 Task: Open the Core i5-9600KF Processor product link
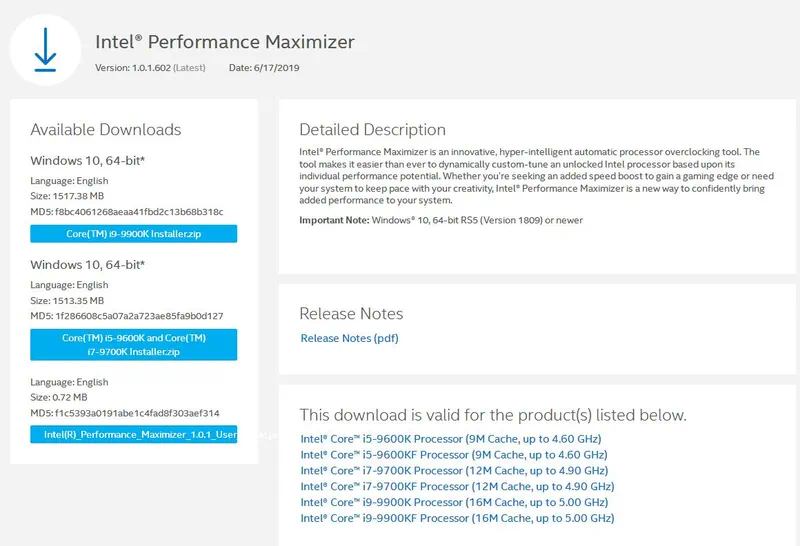coord(453,454)
